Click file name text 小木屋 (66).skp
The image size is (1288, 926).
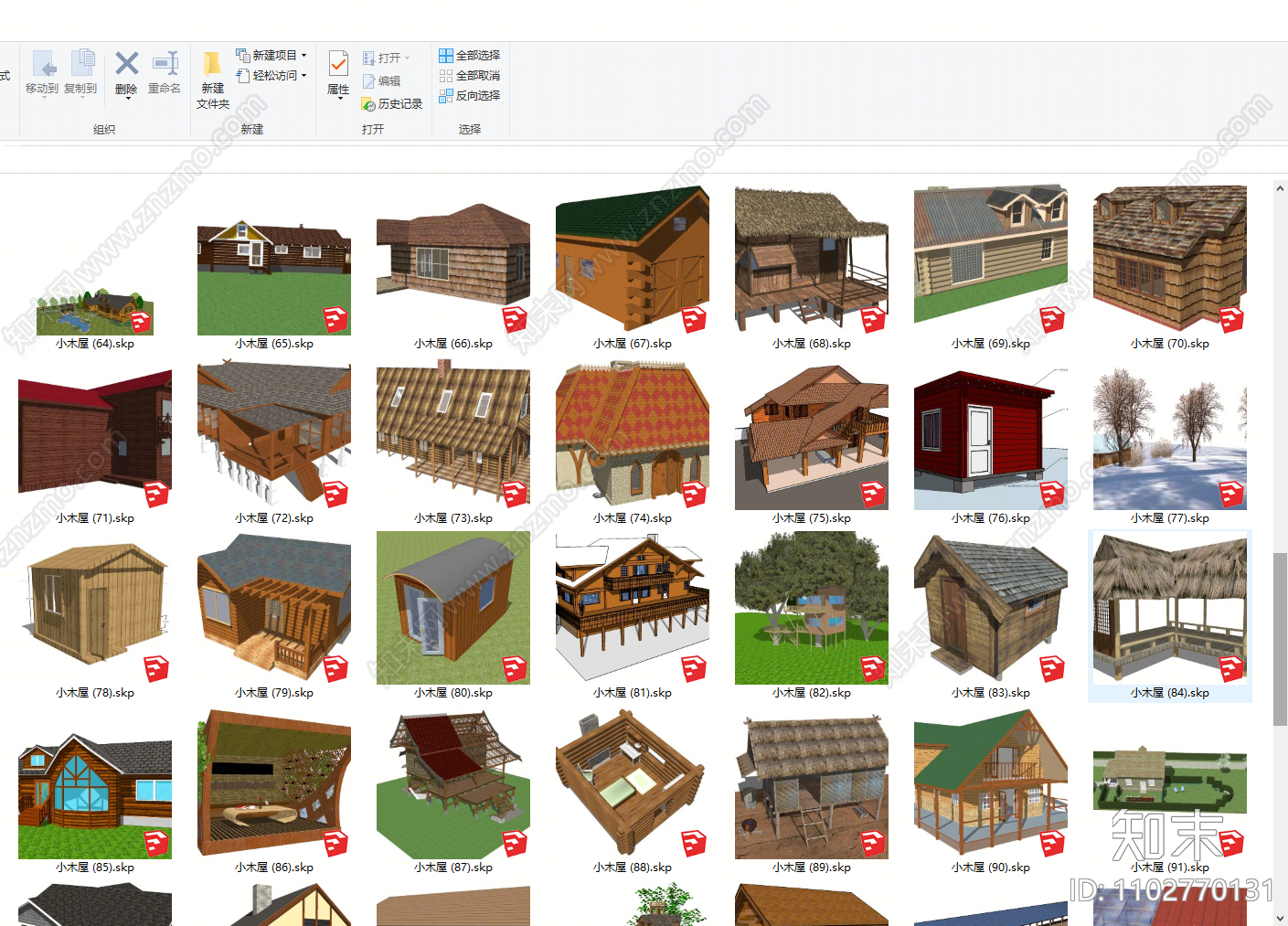pyautogui.click(x=453, y=344)
